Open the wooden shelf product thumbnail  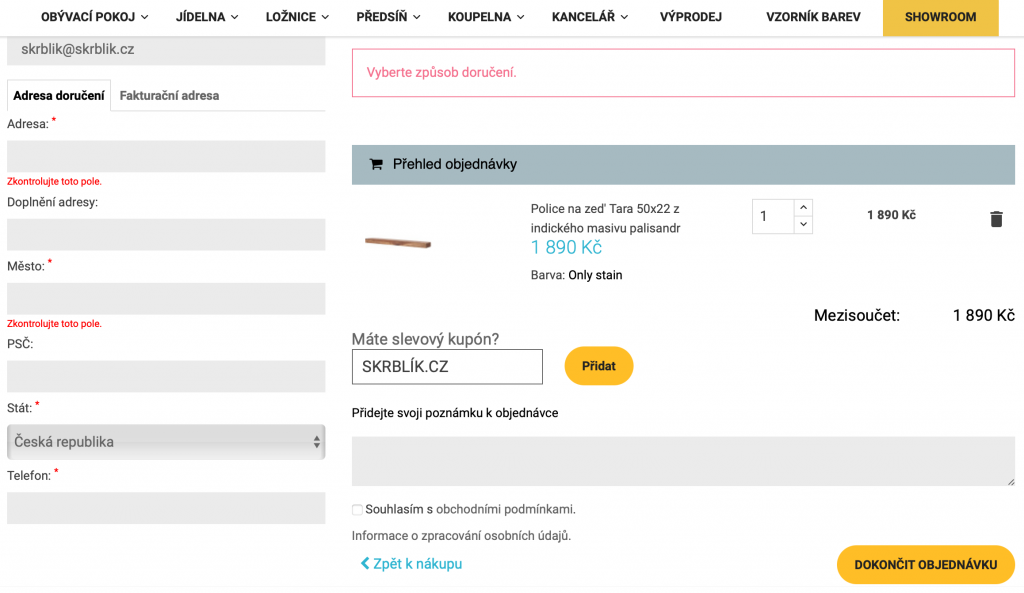click(x=398, y=243)
